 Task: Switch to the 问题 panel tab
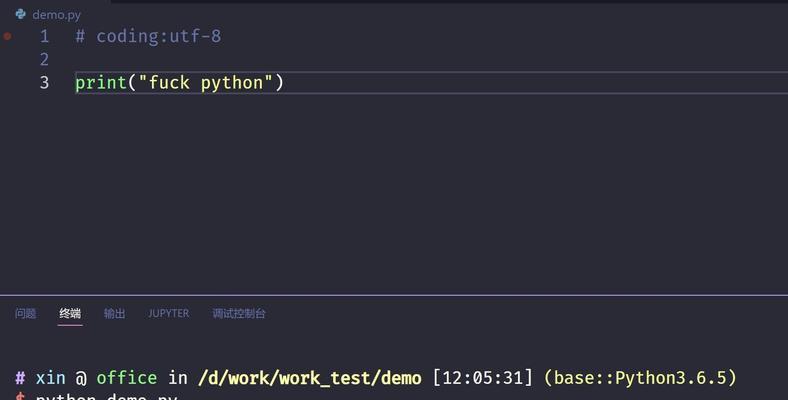click(x=25, y=314)
